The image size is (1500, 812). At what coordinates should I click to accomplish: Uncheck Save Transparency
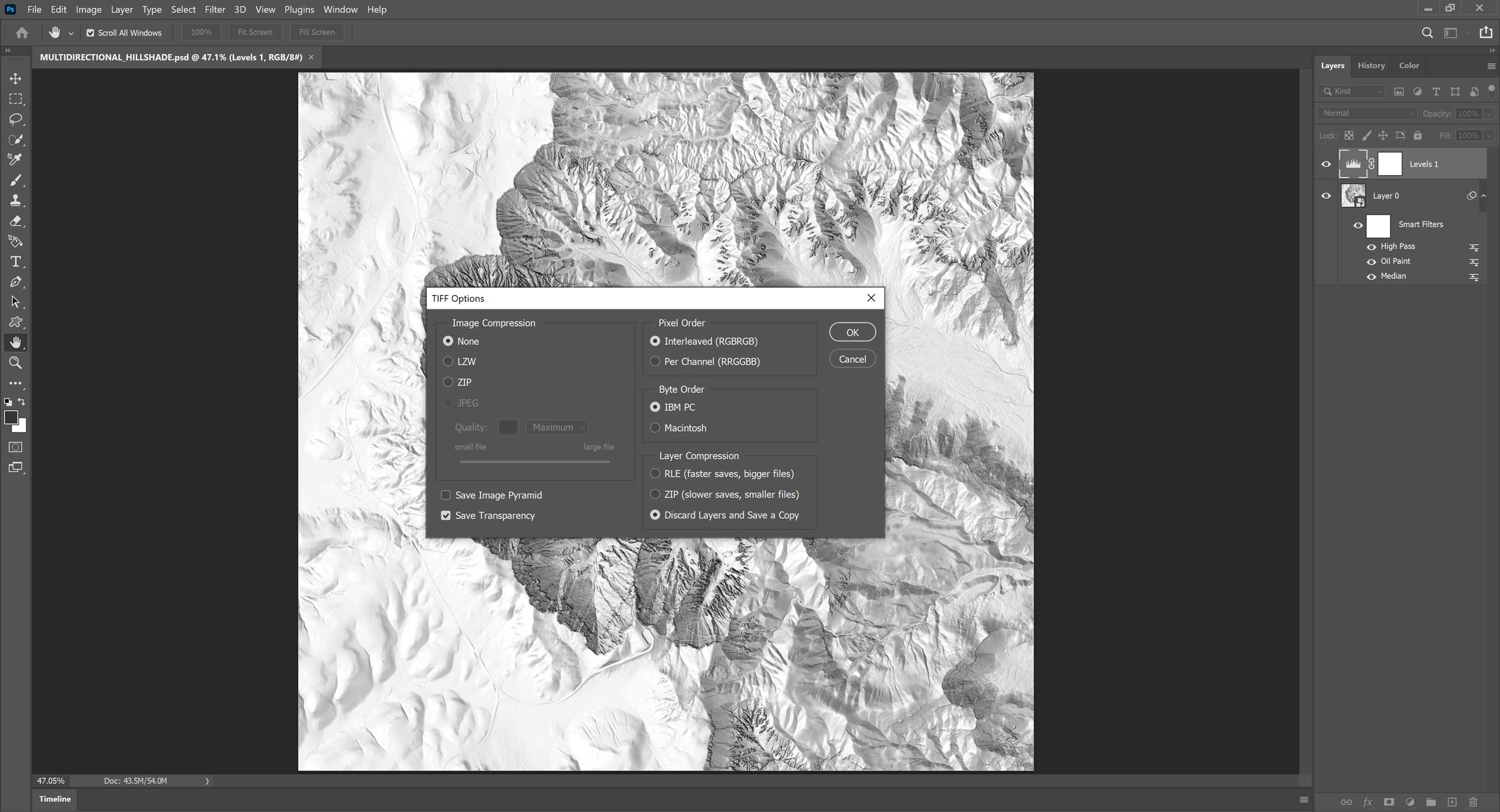pos(445,515)
